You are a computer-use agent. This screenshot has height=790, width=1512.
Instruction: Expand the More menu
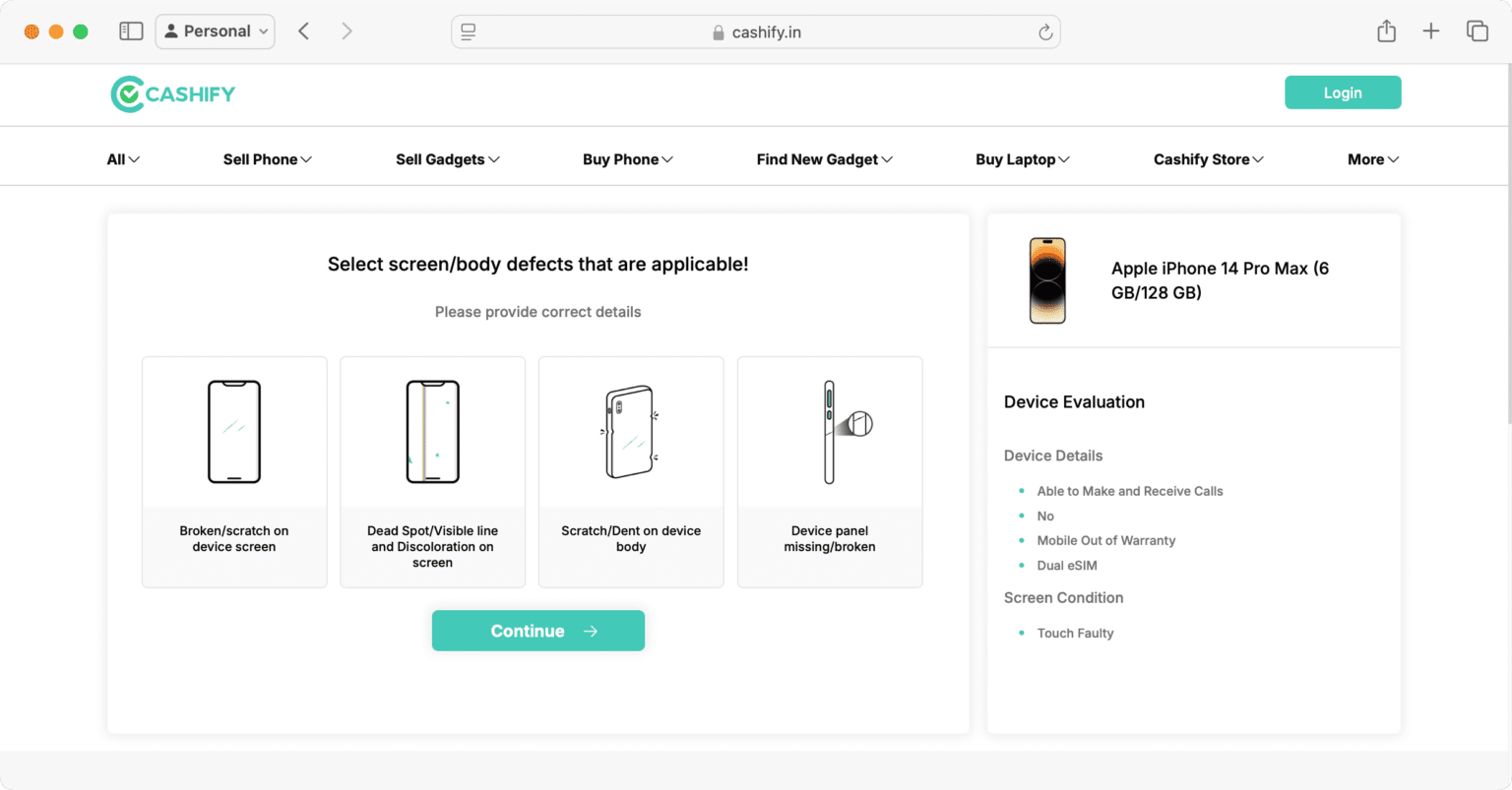pyautogui.click(x=1373, y=159)
